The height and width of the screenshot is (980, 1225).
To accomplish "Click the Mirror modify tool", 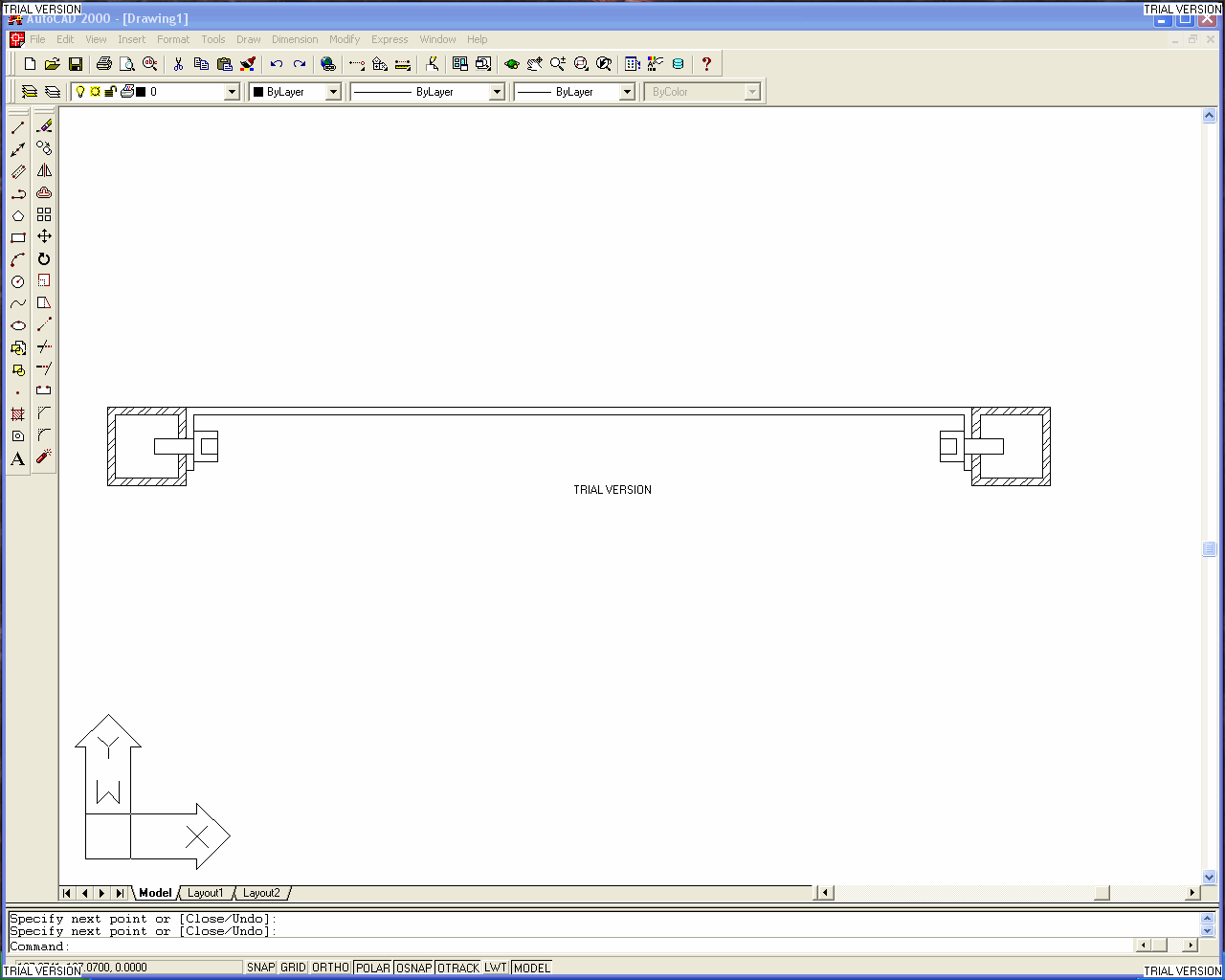I will pyautogui.click(x=44, y=170).
